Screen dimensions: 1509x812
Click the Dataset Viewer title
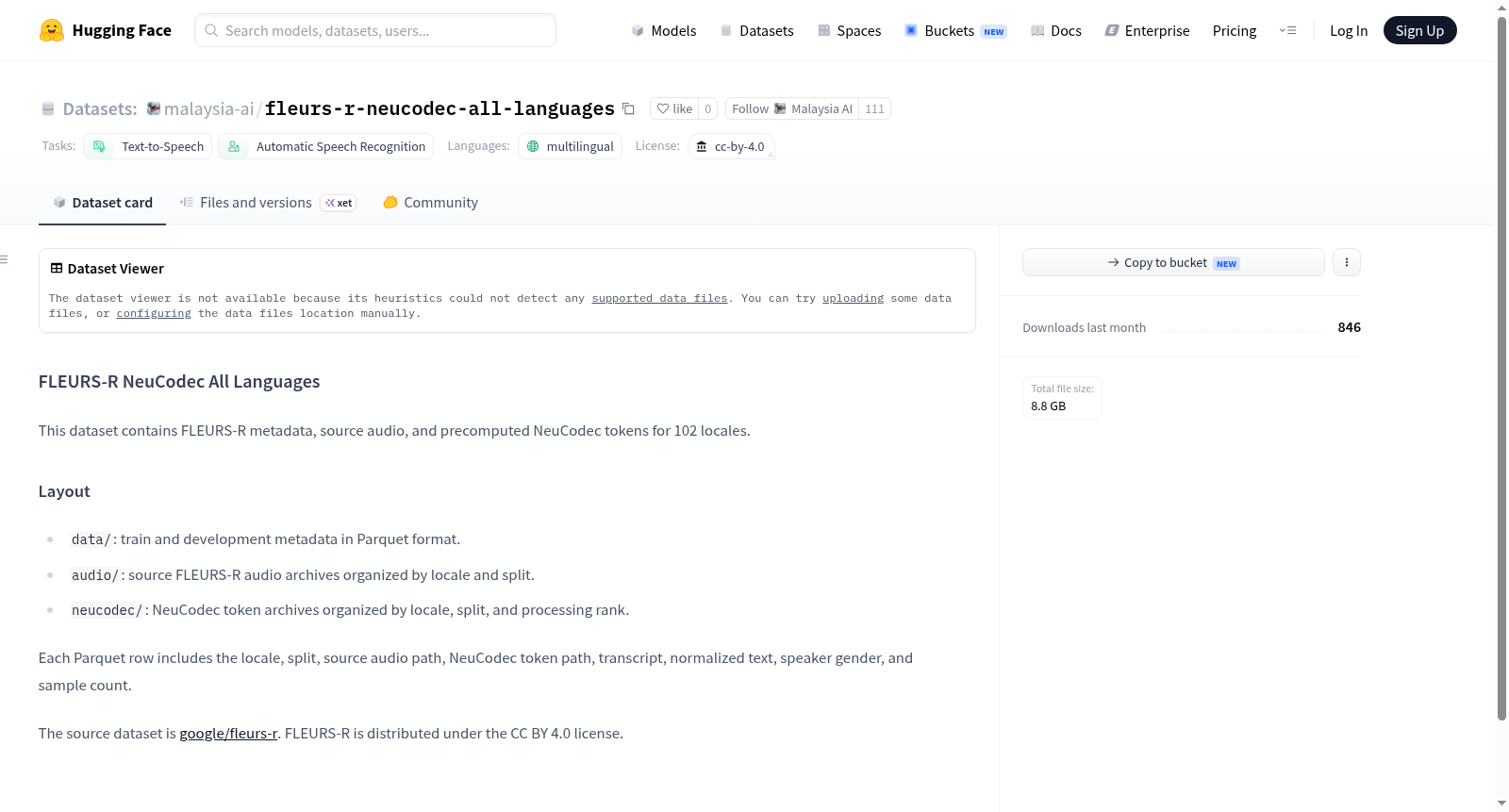pyautogui.click(x=116, y=268)
